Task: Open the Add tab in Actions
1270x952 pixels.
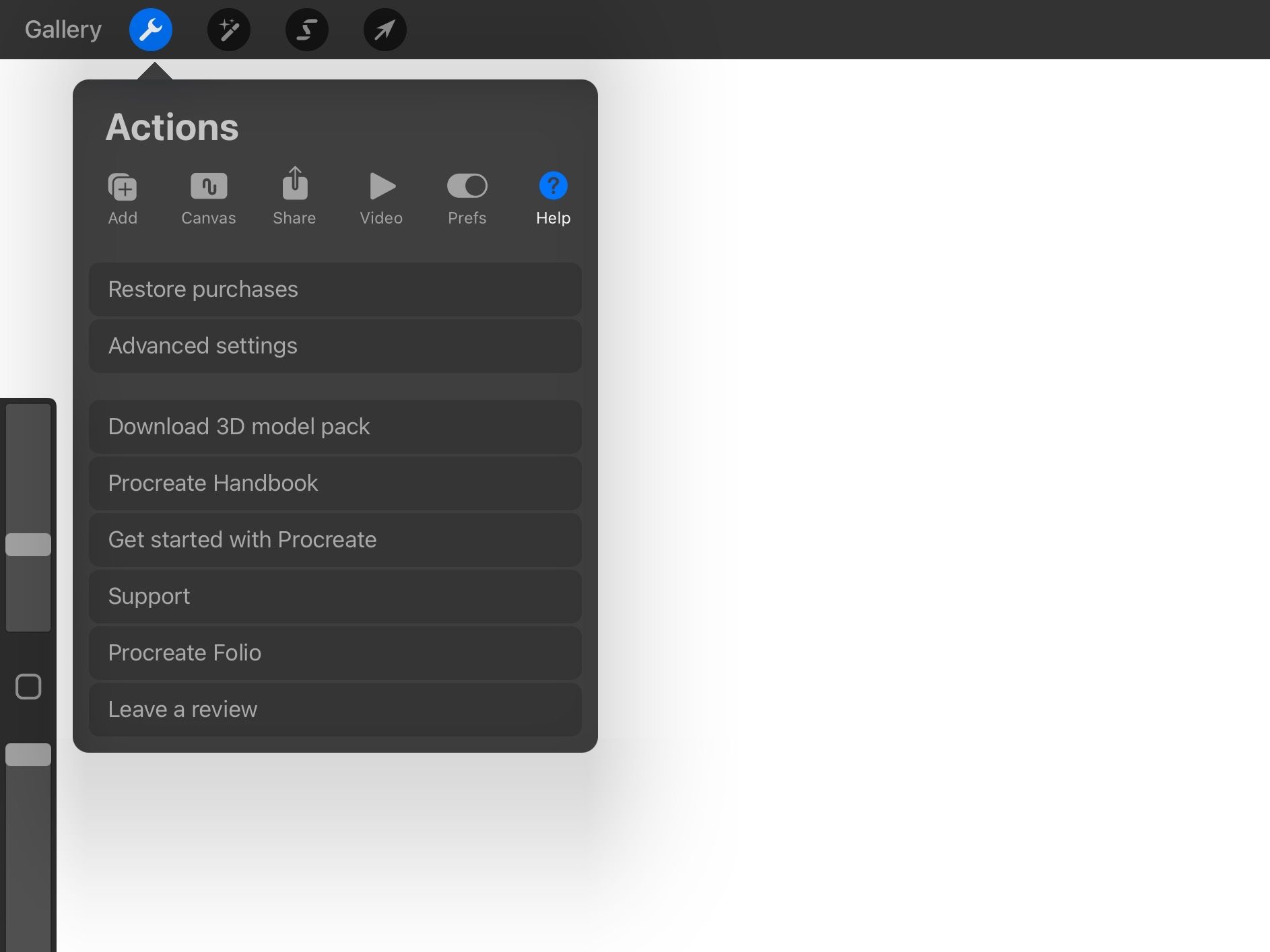Action: coord(123,197)
